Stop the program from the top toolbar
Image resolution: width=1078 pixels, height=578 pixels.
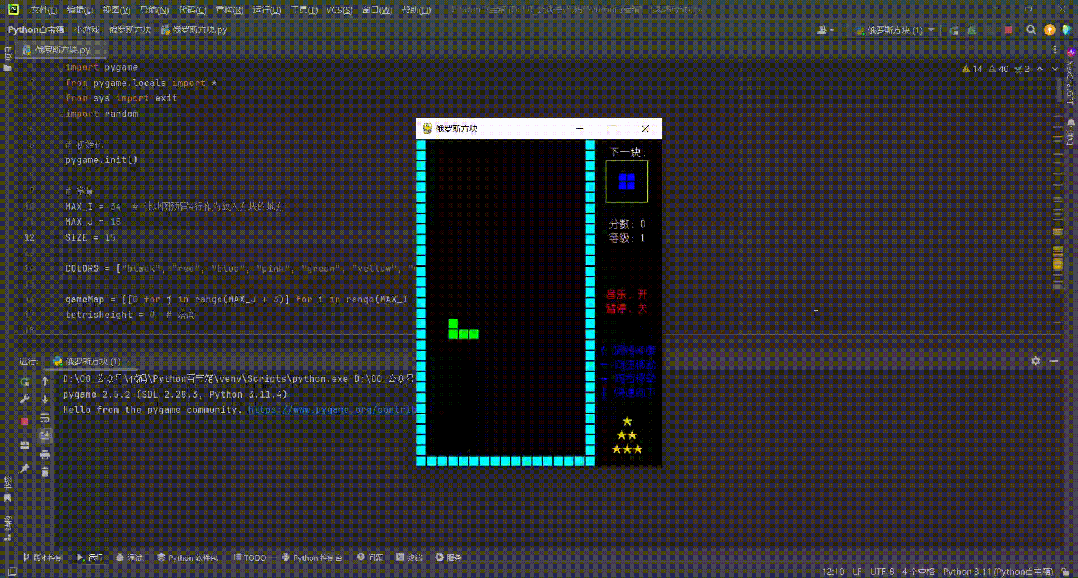point(1008,30)
